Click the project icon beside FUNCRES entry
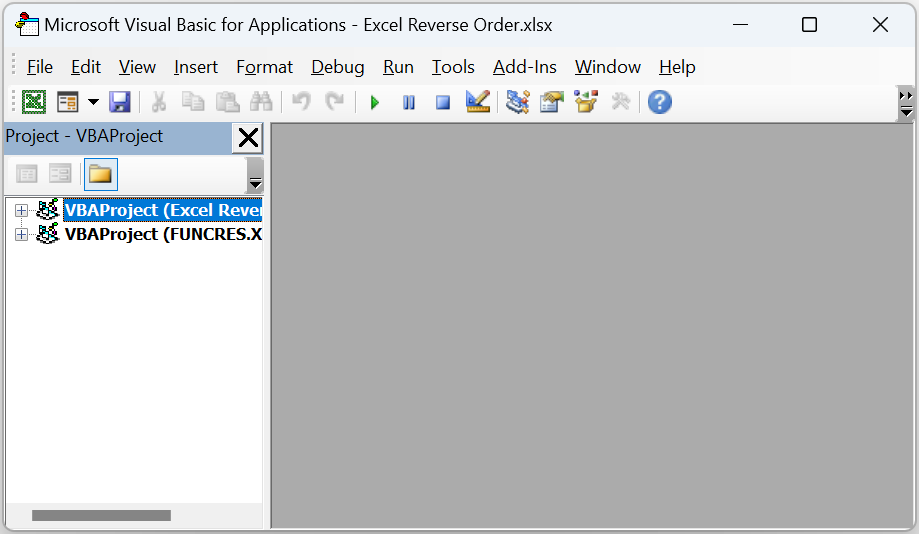 (47, 234)
